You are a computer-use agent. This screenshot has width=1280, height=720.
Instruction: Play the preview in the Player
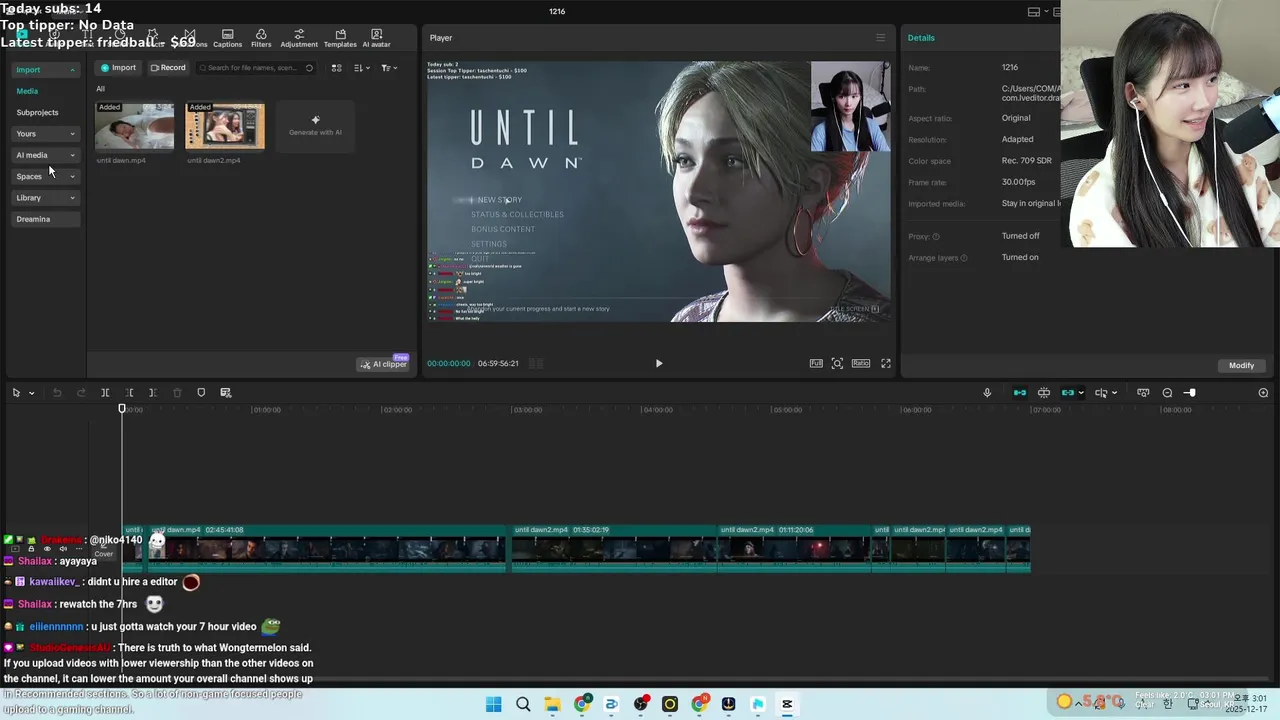tap(658, 364)
